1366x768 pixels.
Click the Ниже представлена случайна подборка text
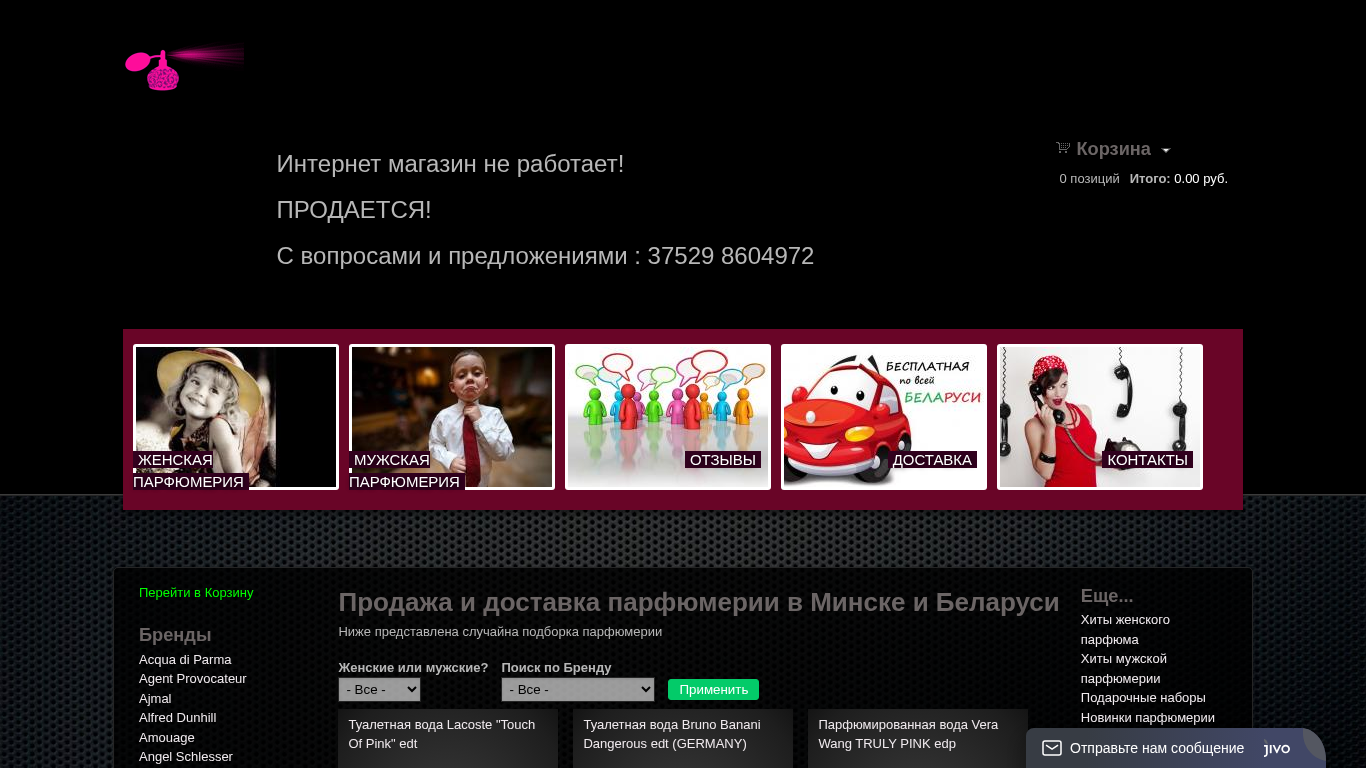pyautogui.click(x=500, y=632)
